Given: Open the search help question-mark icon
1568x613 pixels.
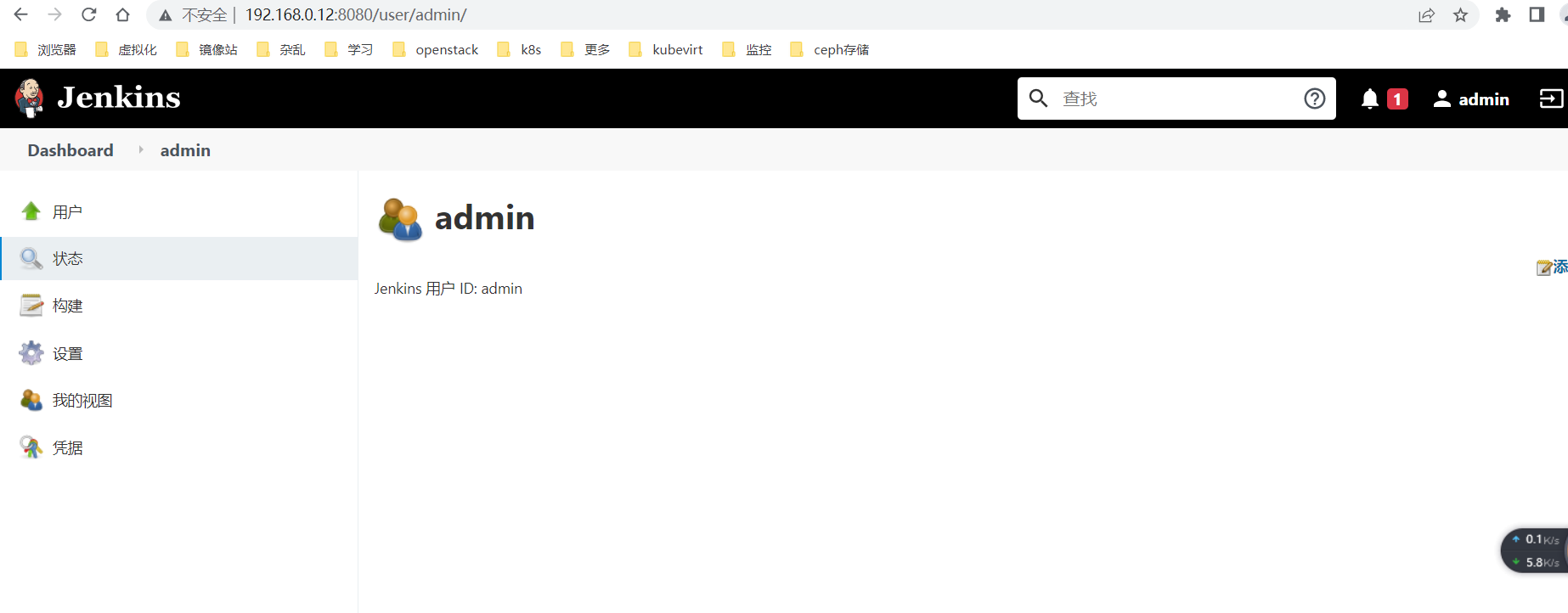Looking at the screenshot, I should 1315,98.
